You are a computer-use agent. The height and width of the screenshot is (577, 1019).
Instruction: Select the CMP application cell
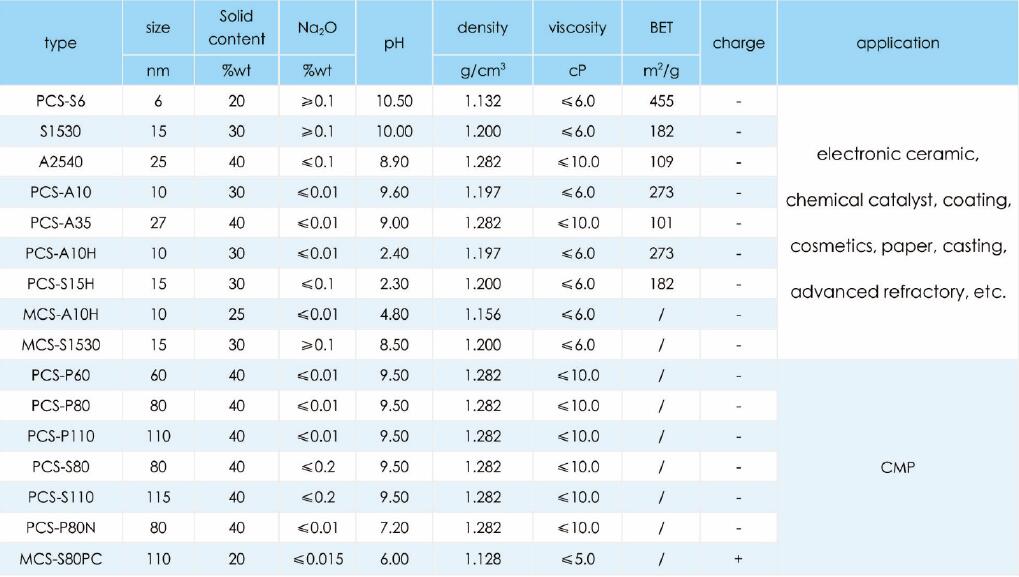point(897,467)
